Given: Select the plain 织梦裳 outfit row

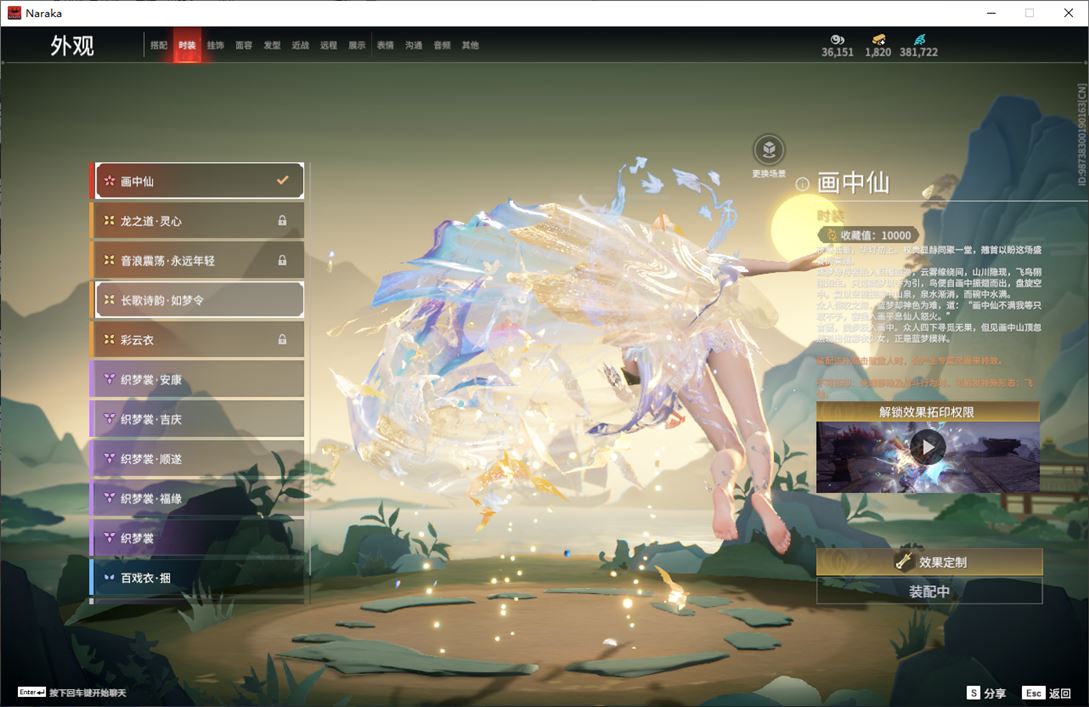Looking at the screenshot, I should pyautogui.click(x=199, y=538).
